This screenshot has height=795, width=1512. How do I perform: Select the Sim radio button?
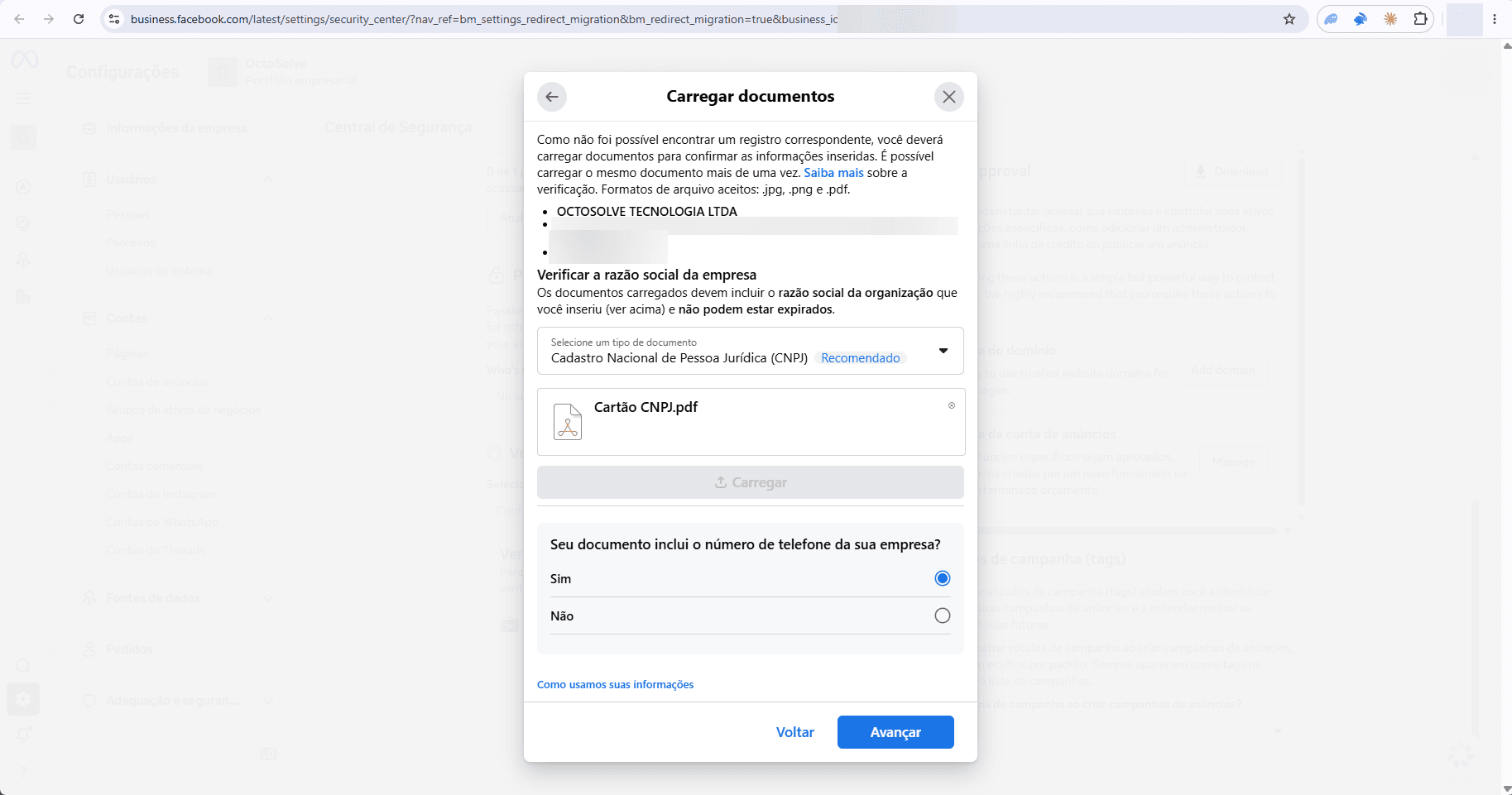click(942, 578)
